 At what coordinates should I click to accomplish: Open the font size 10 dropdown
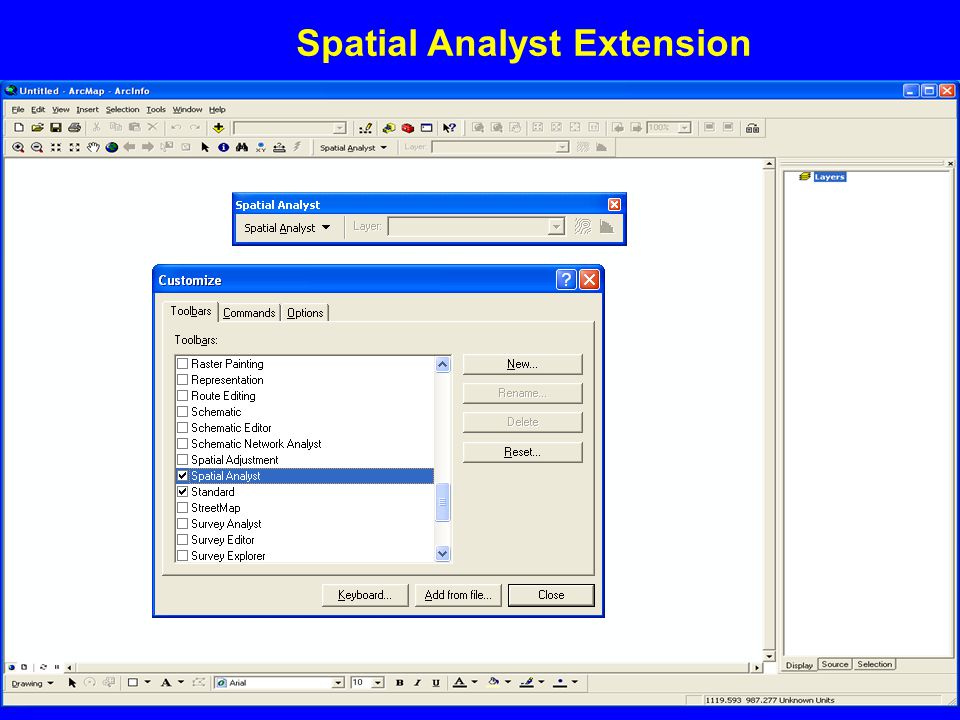click(378, 683)
